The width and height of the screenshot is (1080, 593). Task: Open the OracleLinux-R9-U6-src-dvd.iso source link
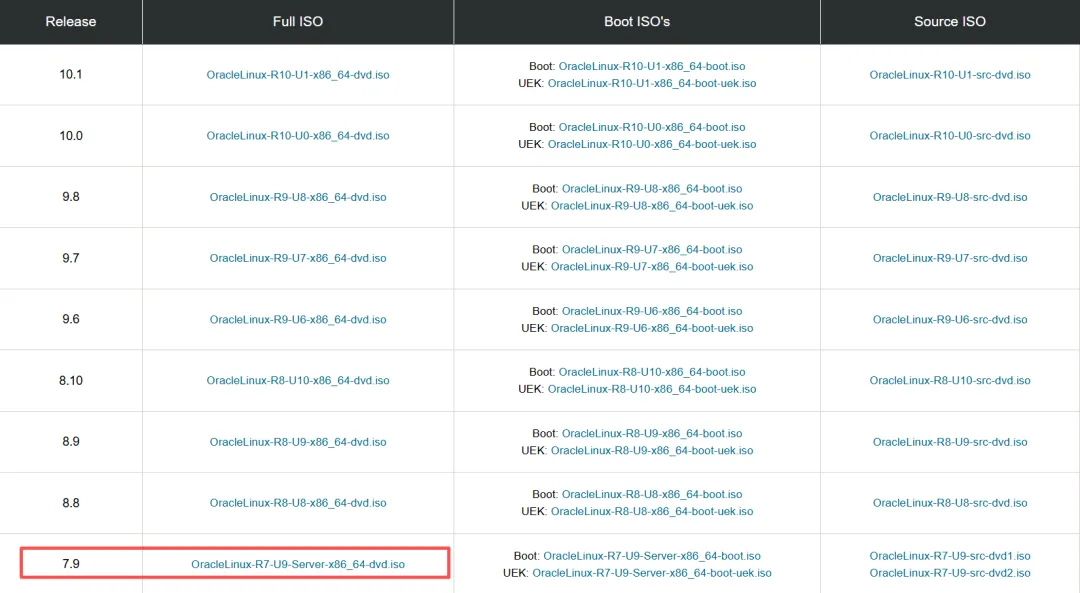click(950, 320)
